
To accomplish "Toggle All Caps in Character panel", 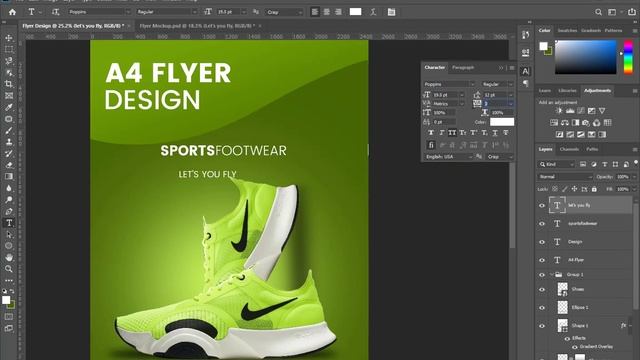I will click(x=452, y=133).
